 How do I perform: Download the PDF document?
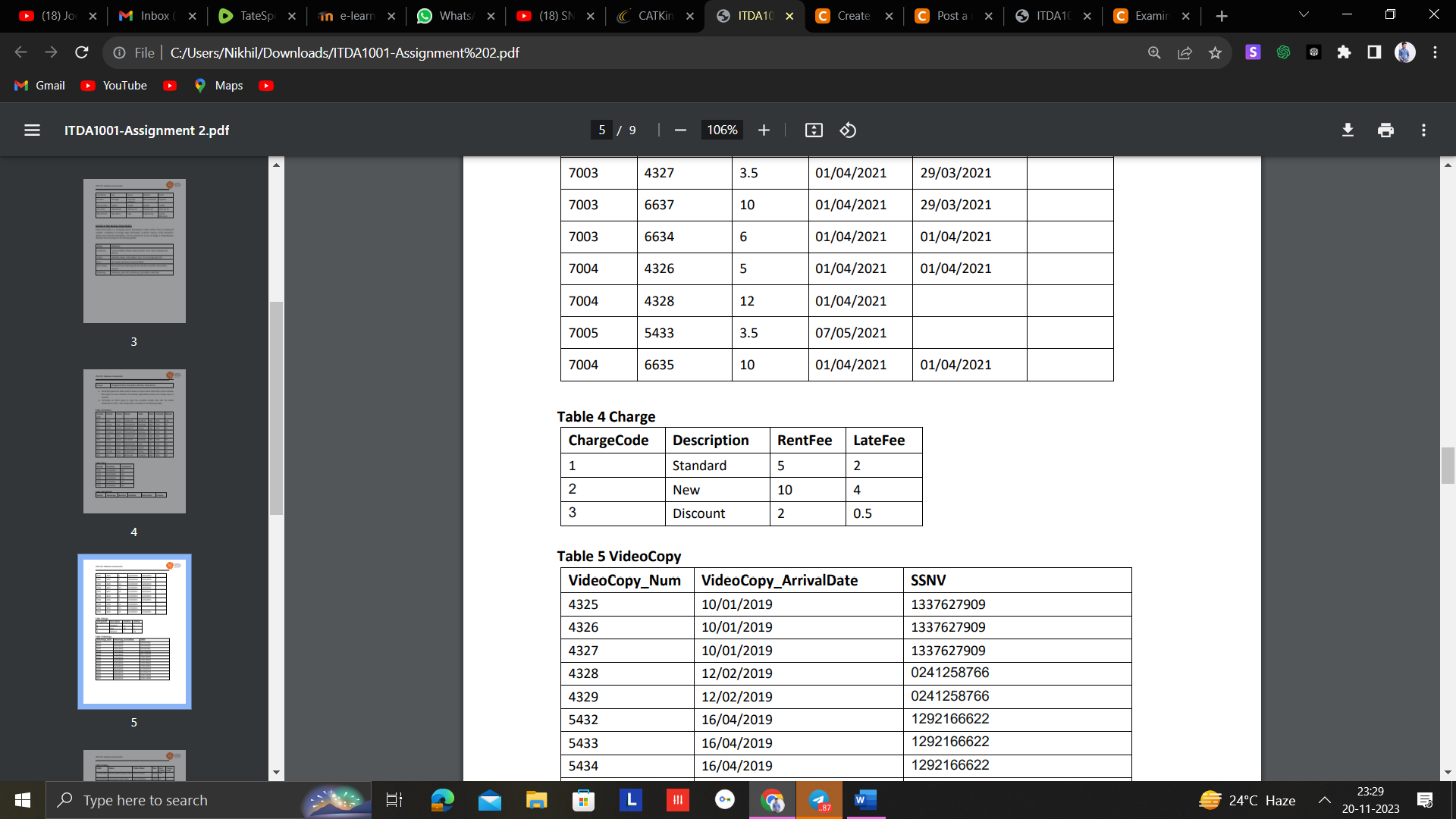coord(1348,130)
